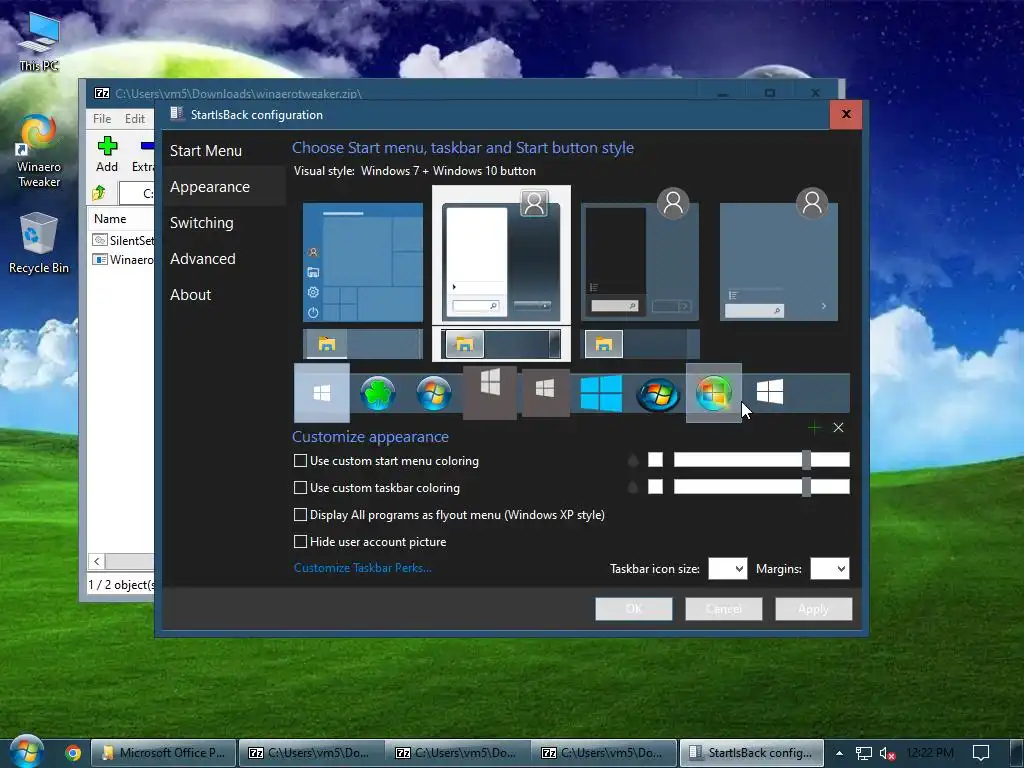The width and height of the screenshot is (1024, 768).
Task: Enable Use custom start menu coloring
Action: point(300,461)
